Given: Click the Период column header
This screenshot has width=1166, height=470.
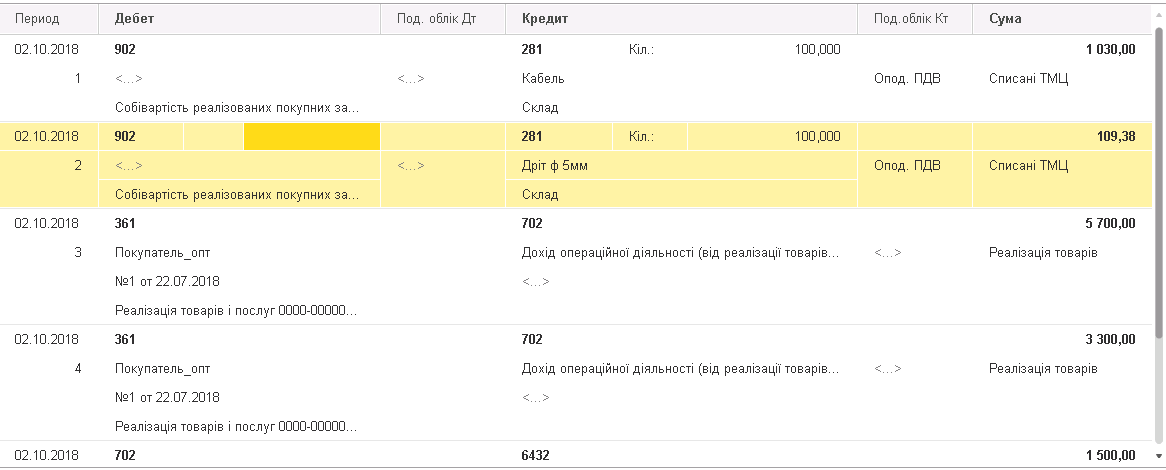Looking at the screenshot, I should 37,19.
